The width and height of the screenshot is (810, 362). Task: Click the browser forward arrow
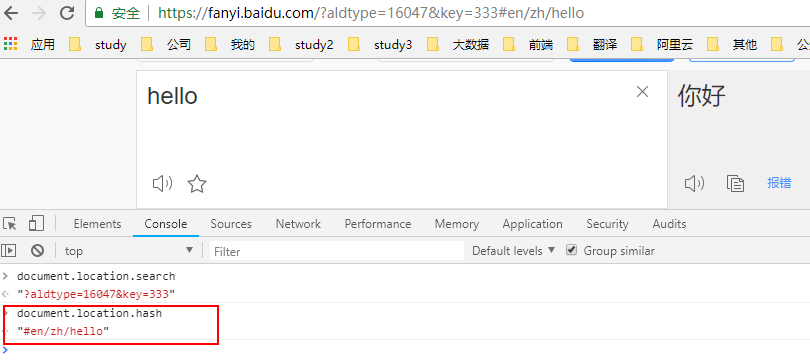[x=39, y=13]
